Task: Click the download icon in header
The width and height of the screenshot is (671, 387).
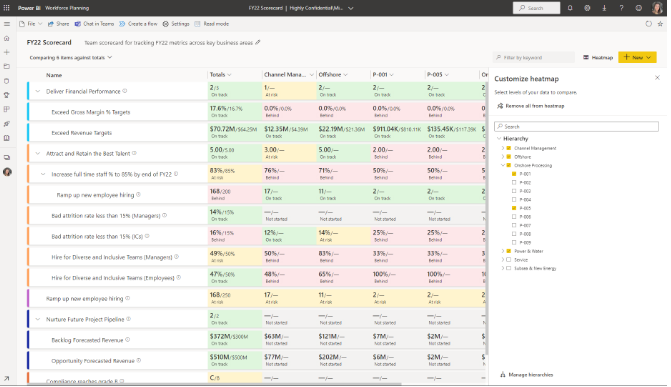Action: point(604,8)
